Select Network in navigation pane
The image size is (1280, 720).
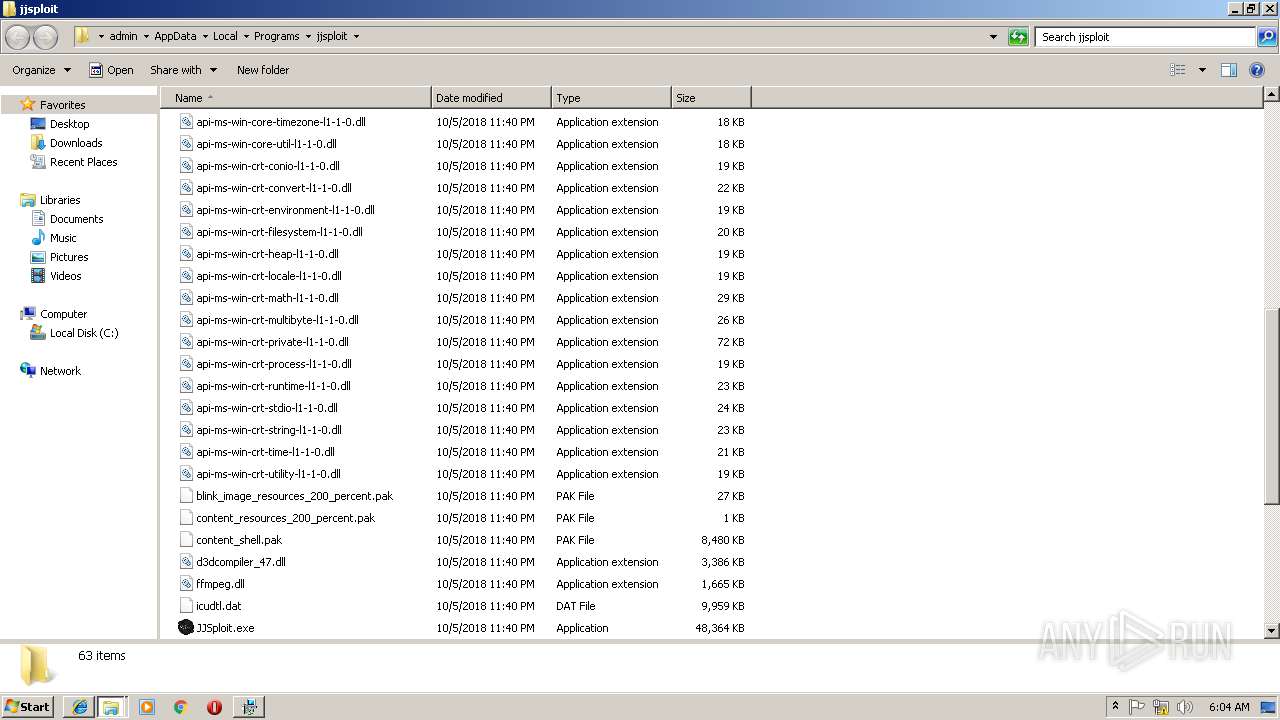pos(60,371)
